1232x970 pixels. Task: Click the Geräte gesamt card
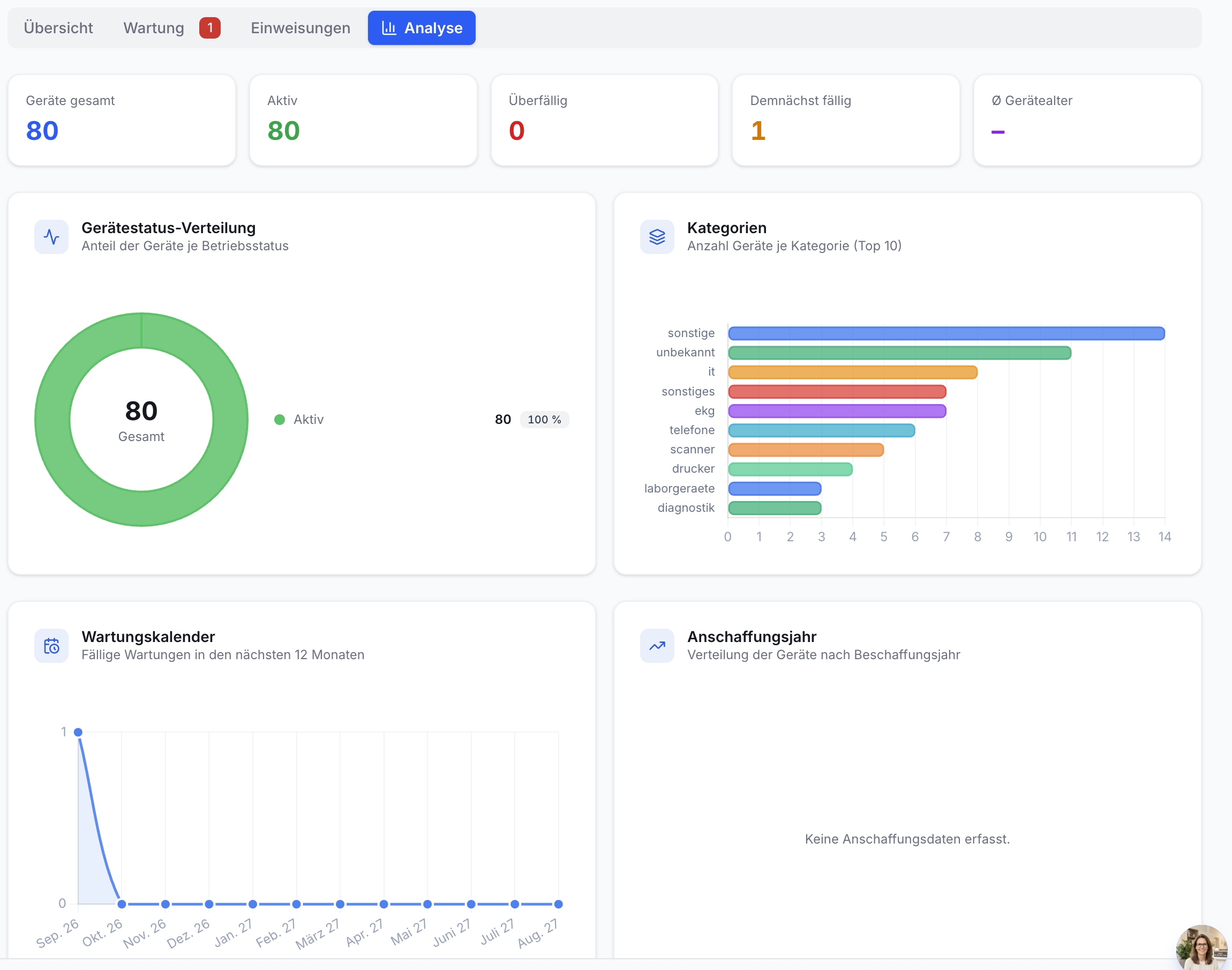tap(122, 121)
